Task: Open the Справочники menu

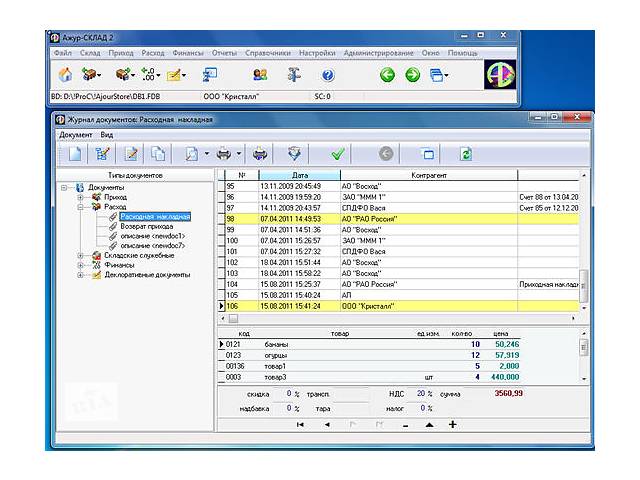Action: pyautogui.click(x=268, y=53)
